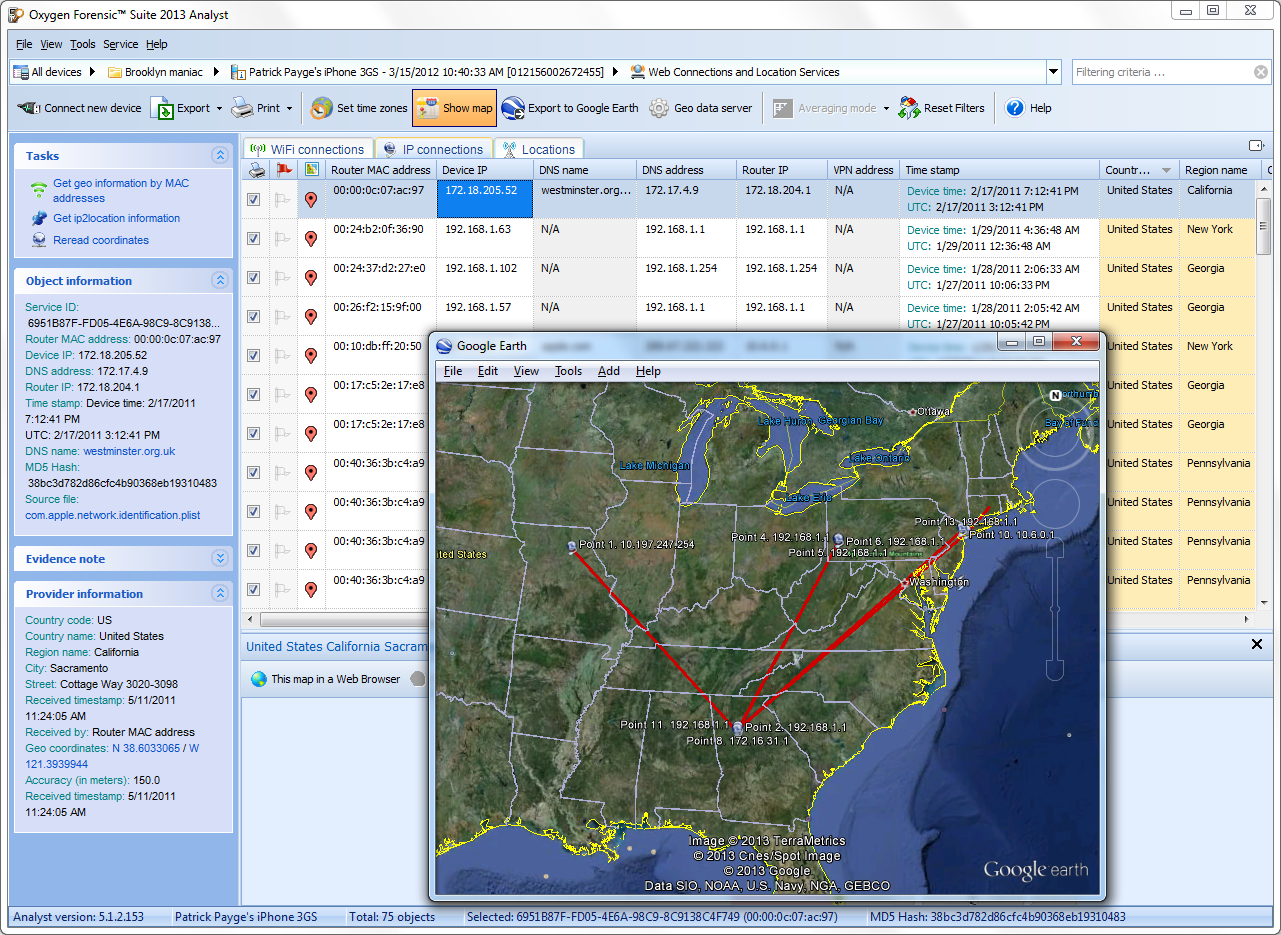Viewport: 1281px width, 935px height.
Task: Click the Reset Filters icon
Action: point(909,108)
